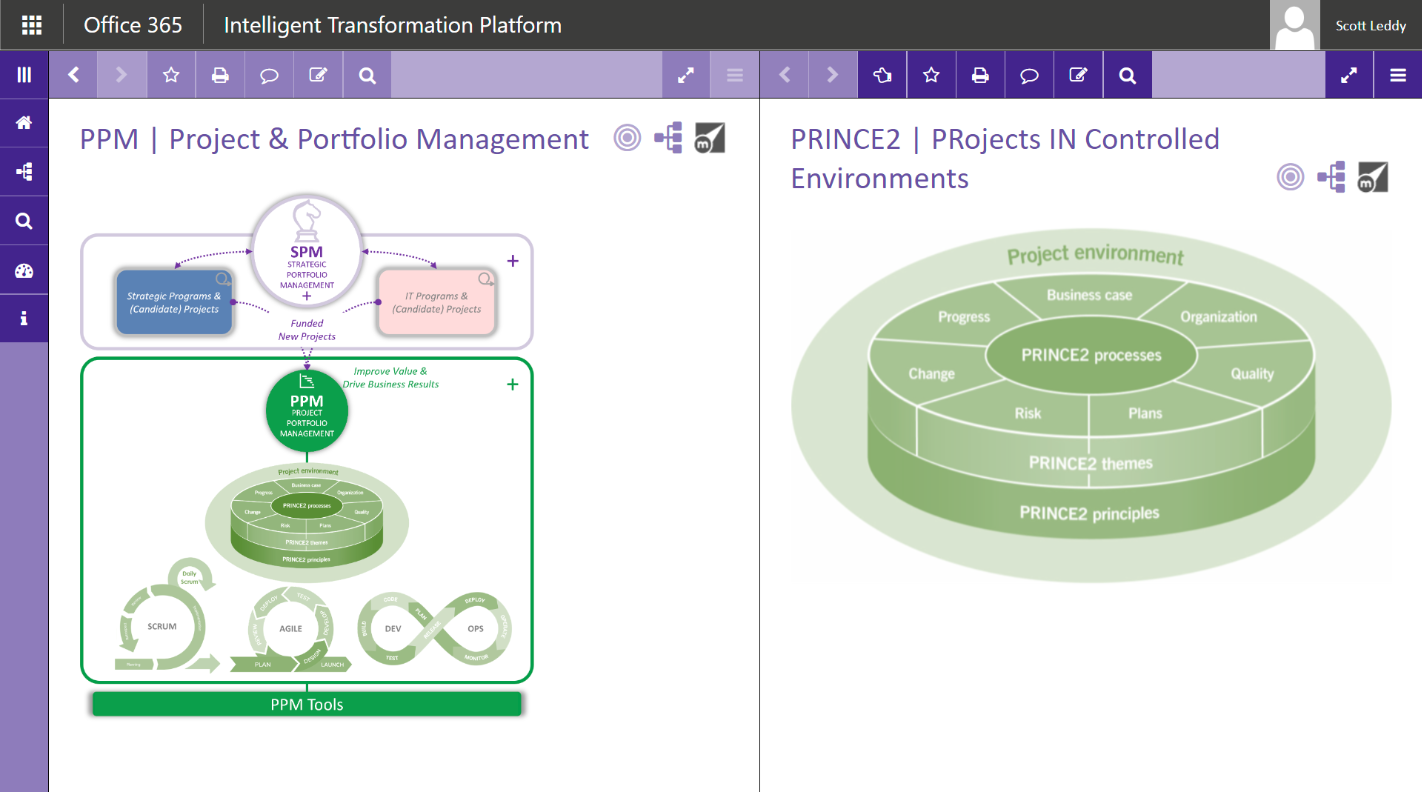This screenshot has width=1422, height=792.
Task: Open hierarchy tree view in sidebar
Action: point(24,172)
